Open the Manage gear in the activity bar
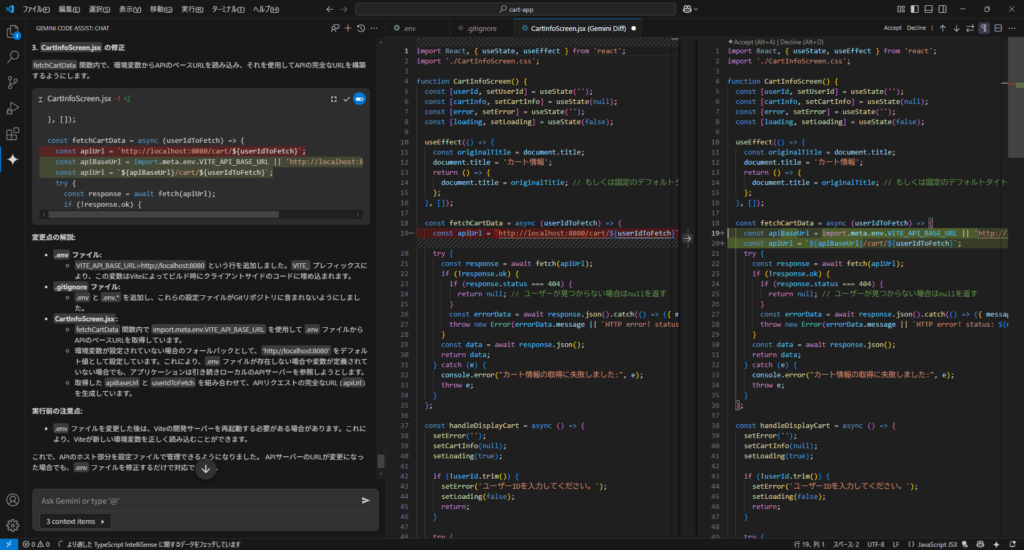The image size is (1024, 550). click(12, 525)
